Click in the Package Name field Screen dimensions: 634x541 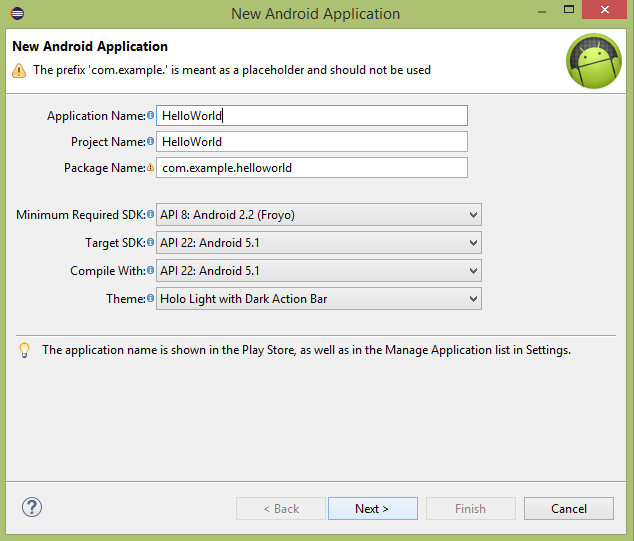click(x=312, y=168)
